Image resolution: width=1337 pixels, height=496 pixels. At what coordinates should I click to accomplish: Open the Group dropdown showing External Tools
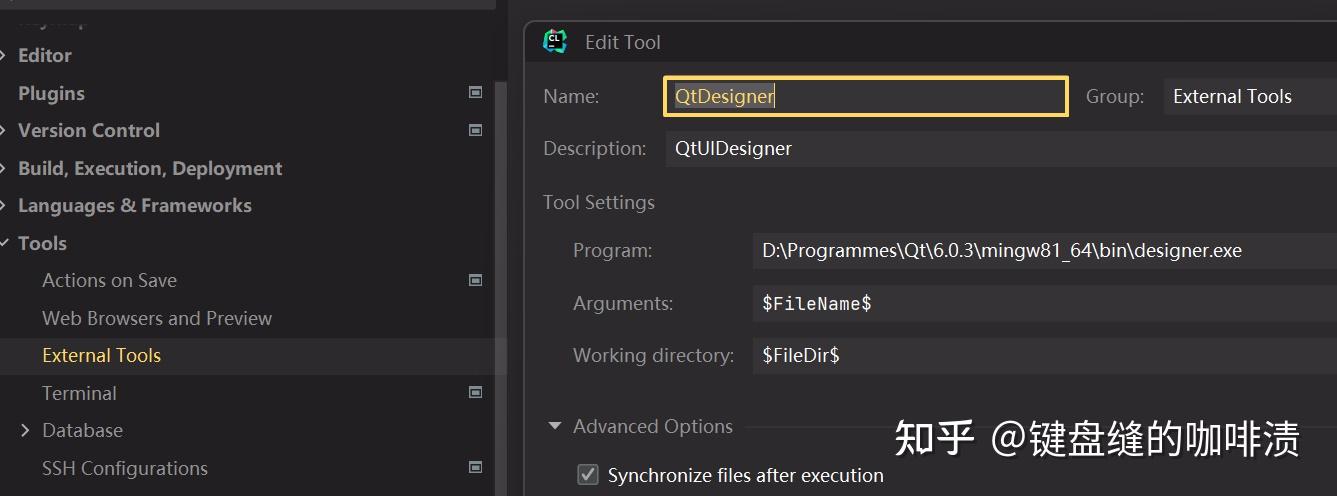1250,97
